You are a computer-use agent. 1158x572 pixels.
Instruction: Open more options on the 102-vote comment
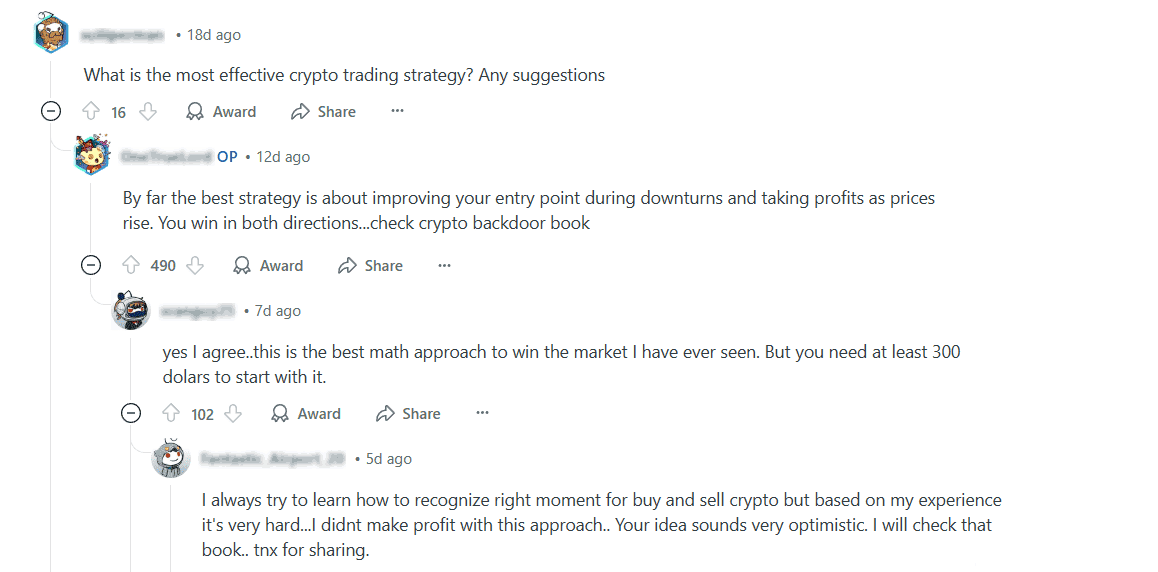[x=482, y=413]
